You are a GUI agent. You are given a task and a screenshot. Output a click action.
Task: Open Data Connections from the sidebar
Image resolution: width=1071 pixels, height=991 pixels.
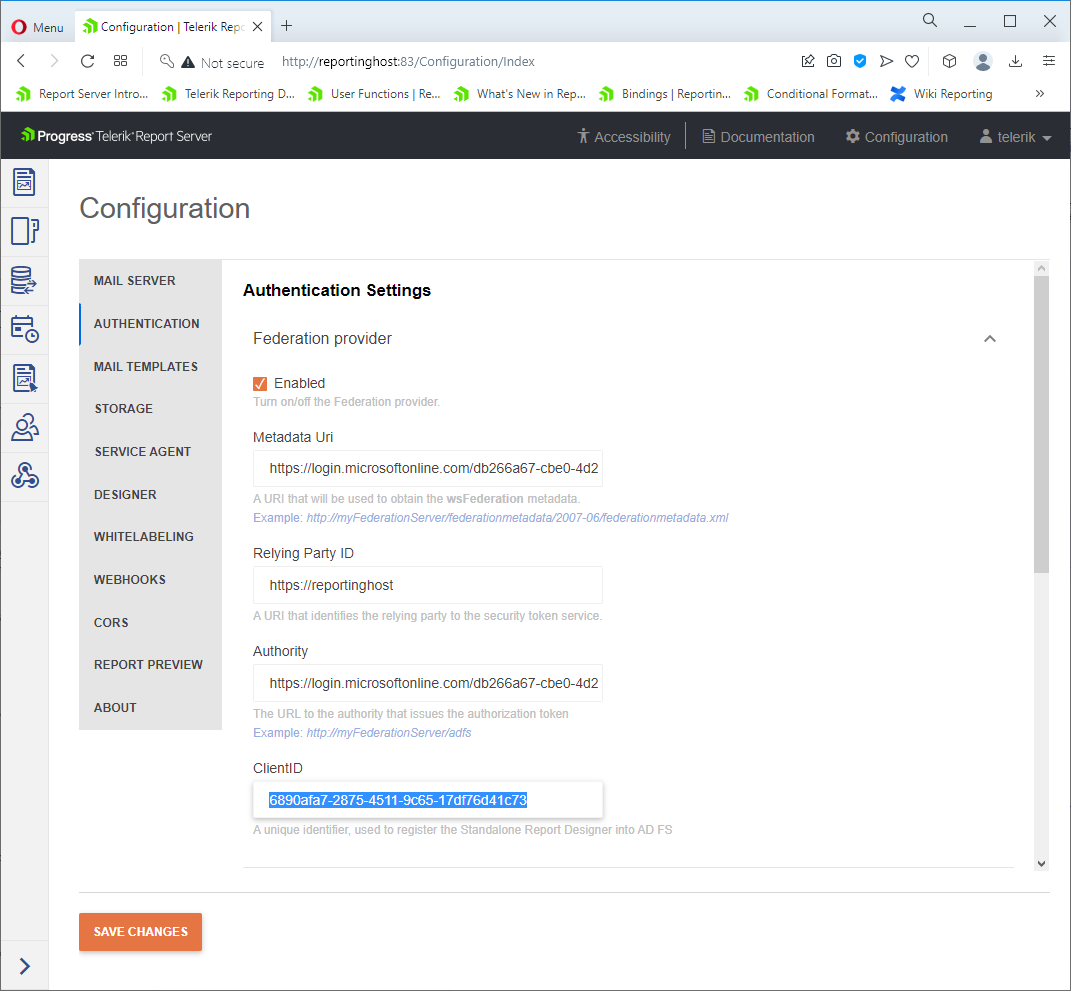[25, 280]
